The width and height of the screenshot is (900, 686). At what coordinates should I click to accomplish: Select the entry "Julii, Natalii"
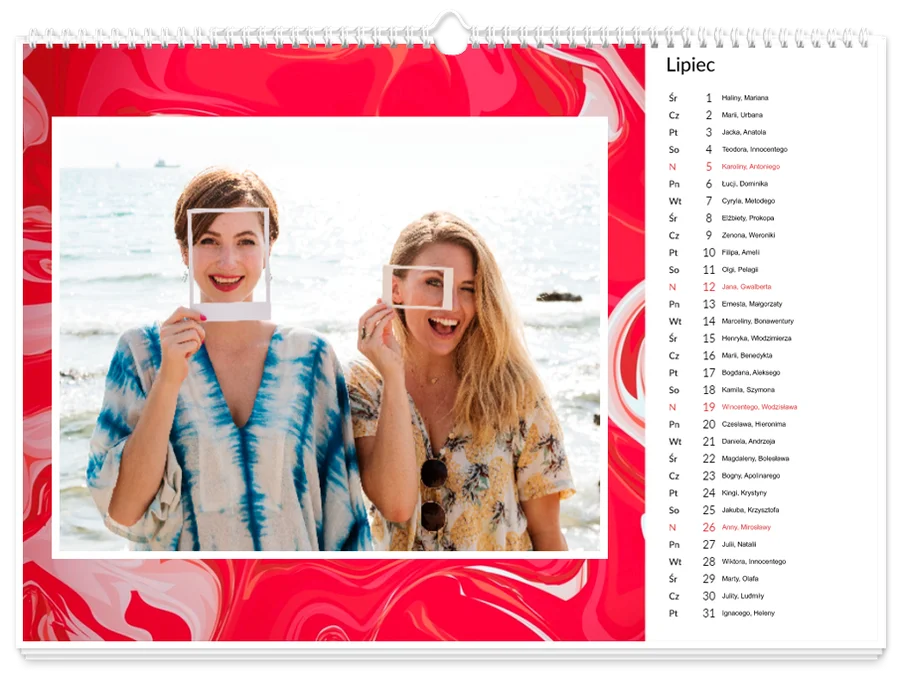[739, 545]
